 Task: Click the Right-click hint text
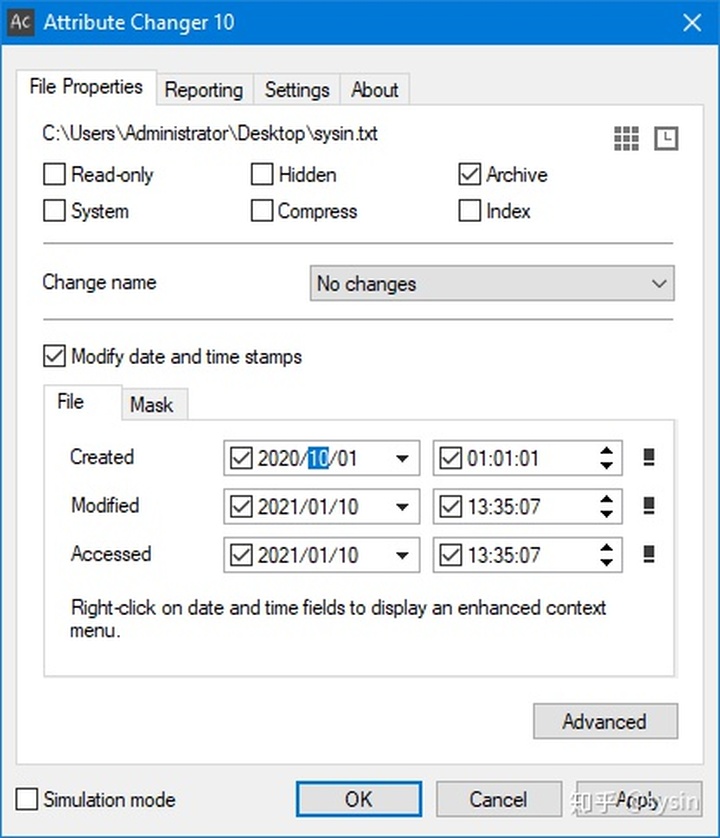pos(338,619)
